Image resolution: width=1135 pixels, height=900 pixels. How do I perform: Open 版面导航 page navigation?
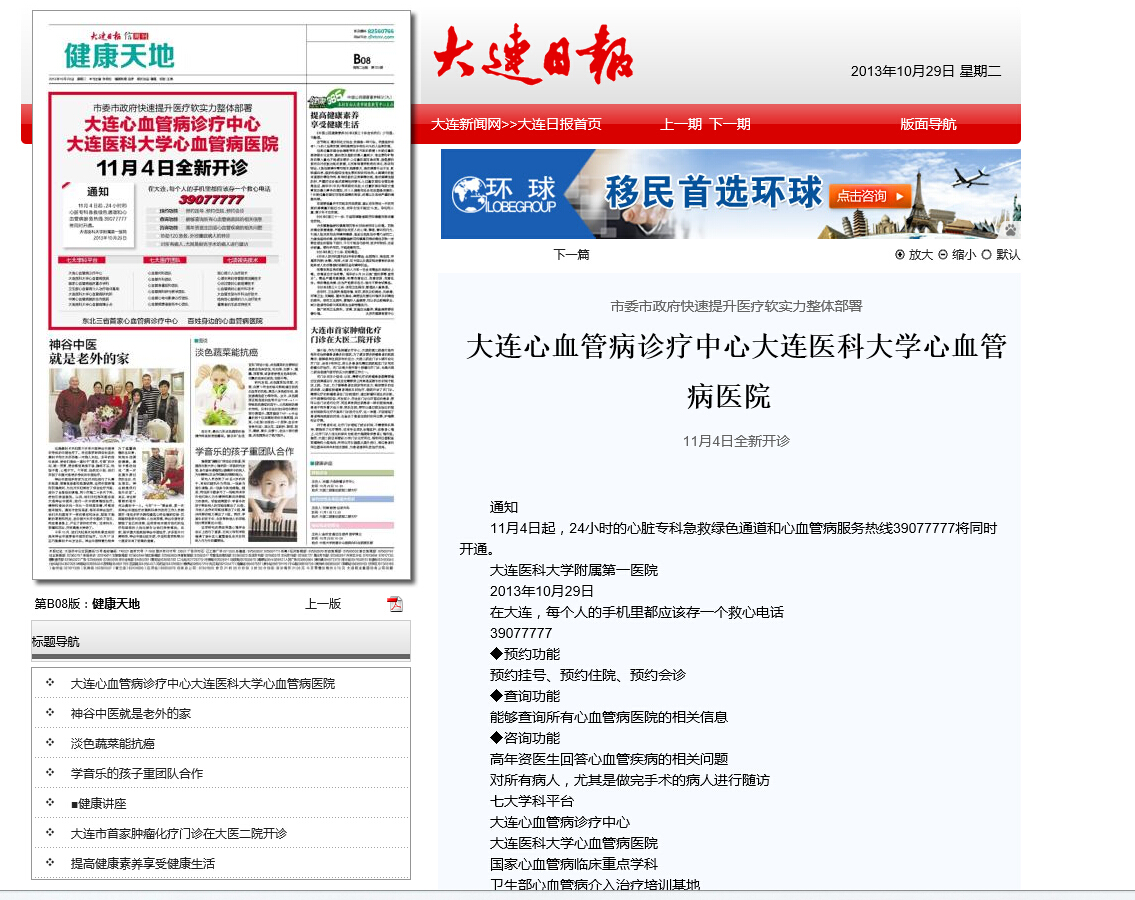tap(928, 125)
